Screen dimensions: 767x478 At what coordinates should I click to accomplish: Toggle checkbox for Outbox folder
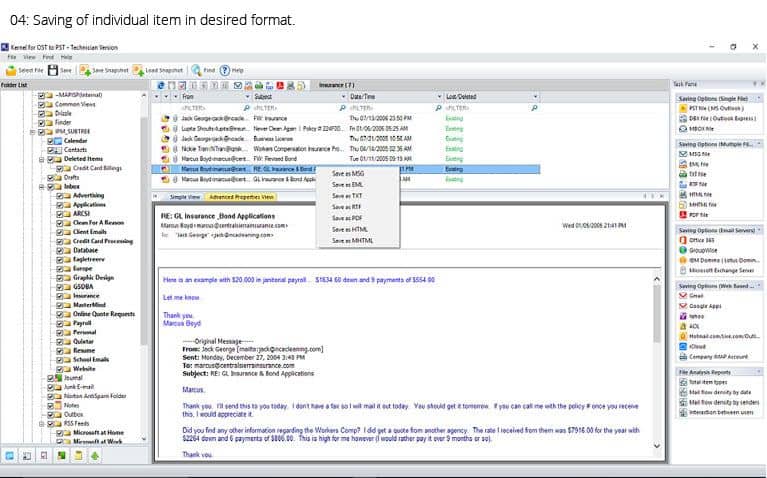click(x=51, y=415)
